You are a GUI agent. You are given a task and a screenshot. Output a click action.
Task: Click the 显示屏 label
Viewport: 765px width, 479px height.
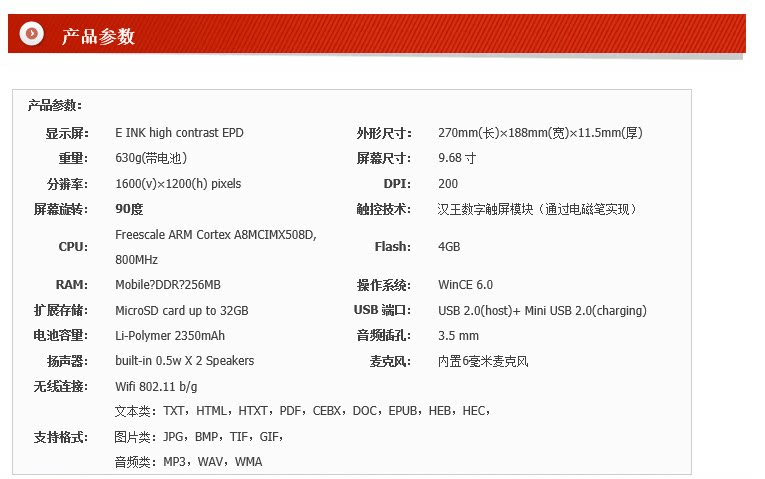click(x=67, y=133)
